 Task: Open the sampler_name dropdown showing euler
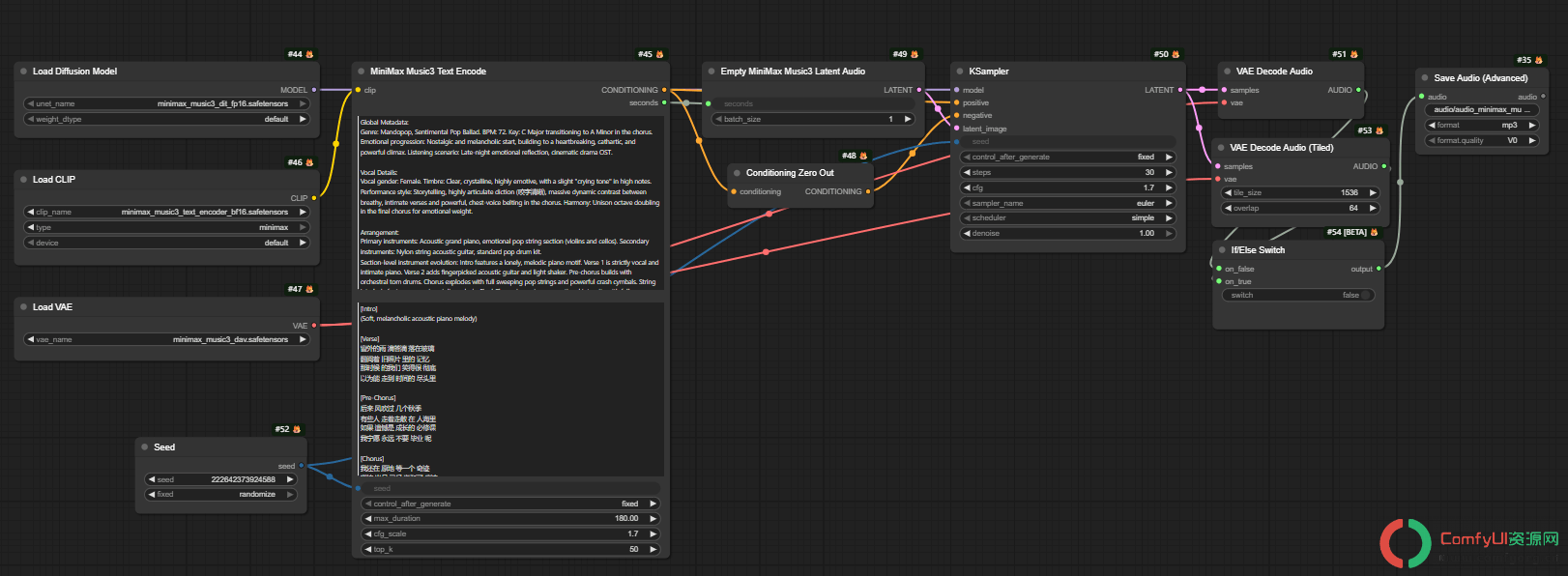(1067, 203)
